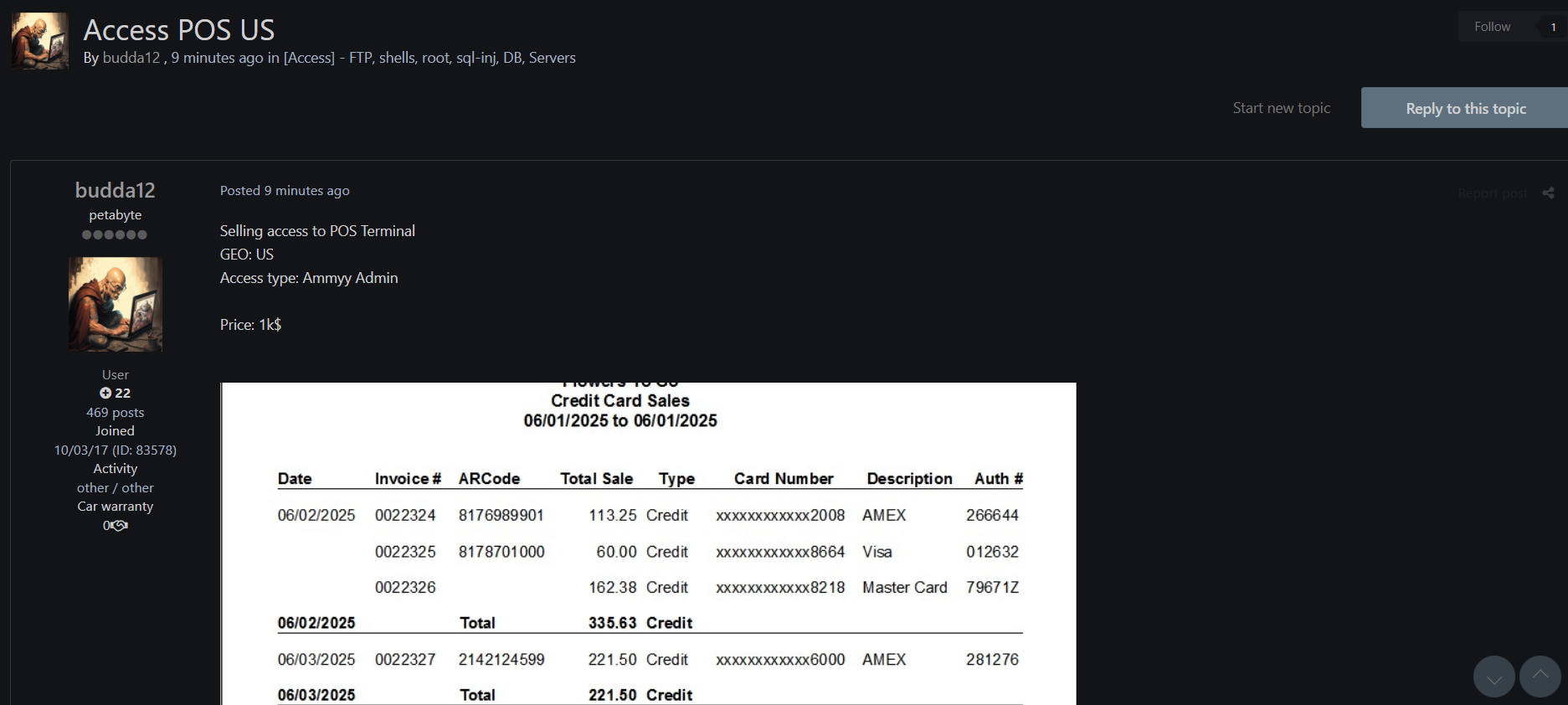Viewport: 1568px width, 705px height.
Task: Click the small author avatar beside topic title
Action: (x=40, y=41)
